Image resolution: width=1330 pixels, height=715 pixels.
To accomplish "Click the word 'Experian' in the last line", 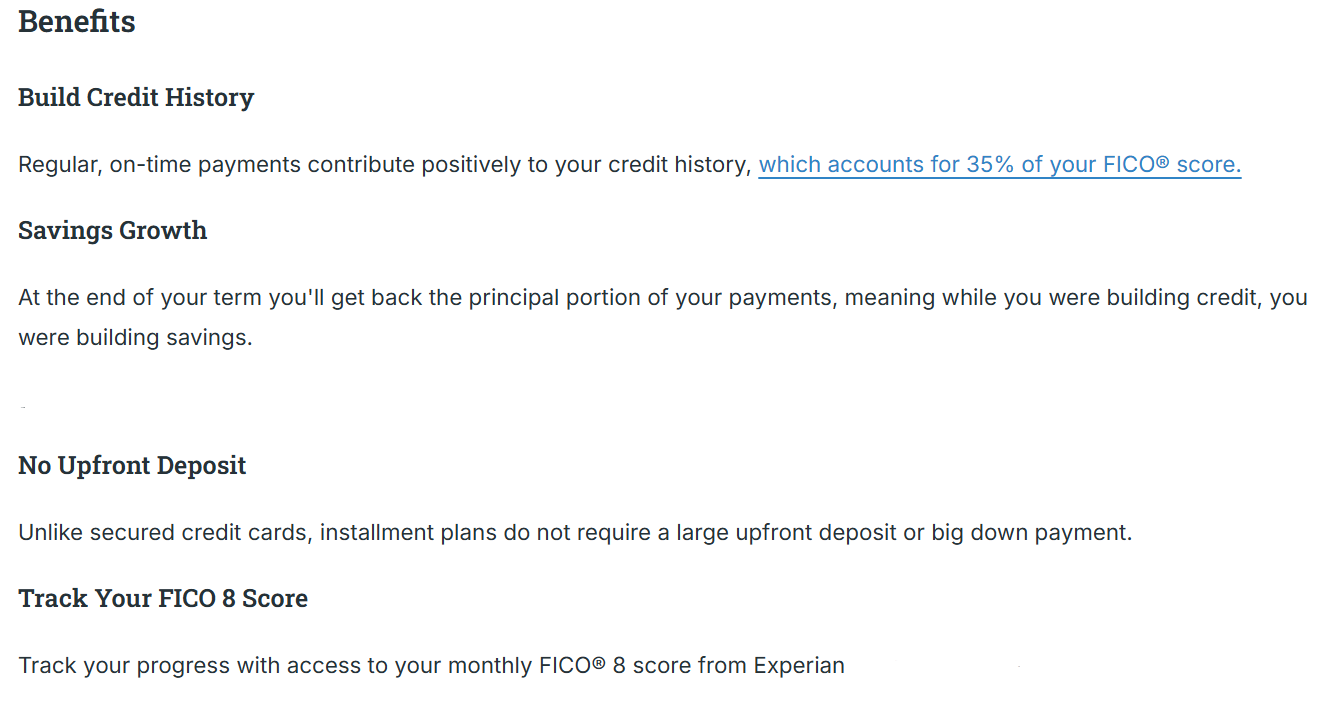I will pyautogui.click(x=799, y=665).
